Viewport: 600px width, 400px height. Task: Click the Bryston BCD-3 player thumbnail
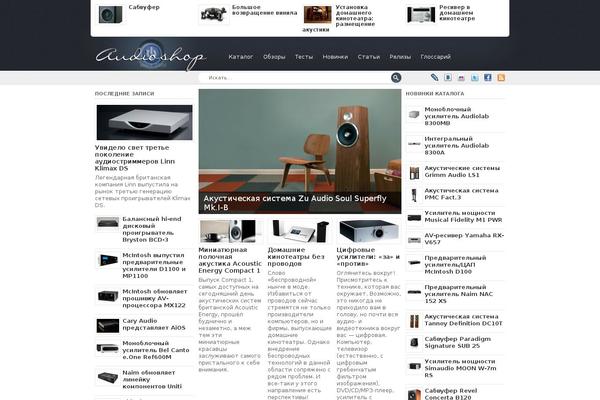coord(108,222)
